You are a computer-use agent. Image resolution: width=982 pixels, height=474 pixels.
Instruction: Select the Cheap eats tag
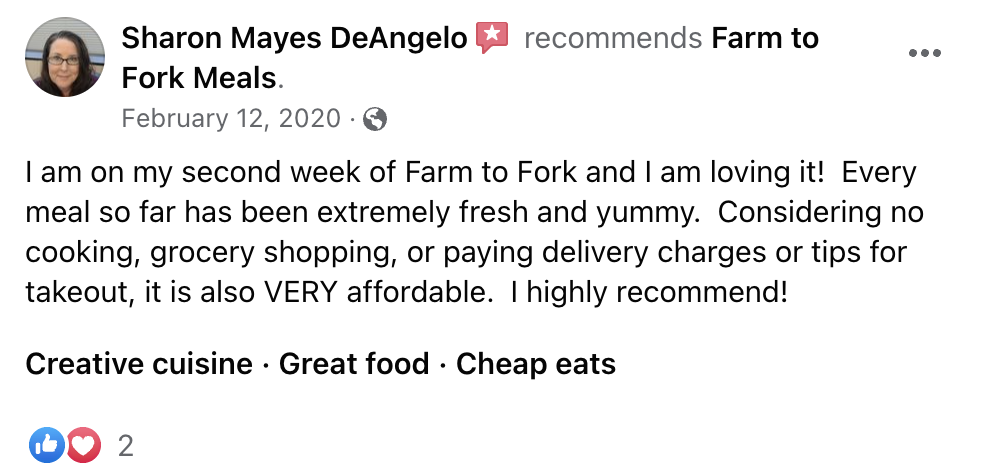(535, 364)
